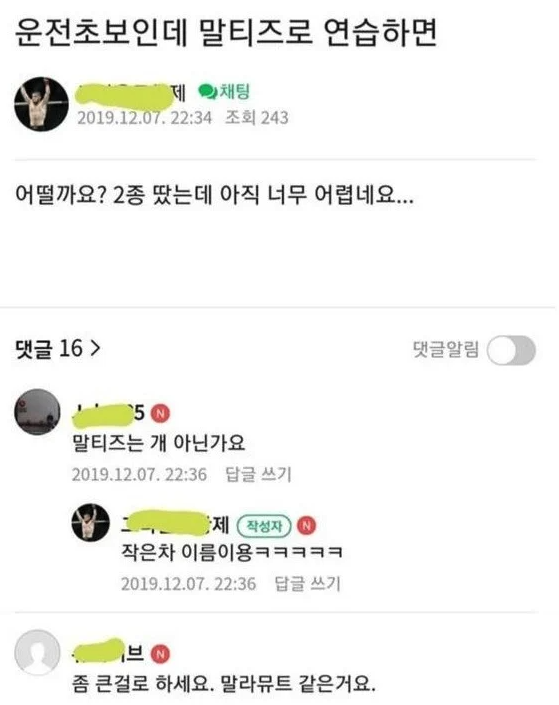Screen dimensions: 559x705
Task: Click 답글 쓰기 under 작은차 이름이용 reply
Action: (308, 584)
